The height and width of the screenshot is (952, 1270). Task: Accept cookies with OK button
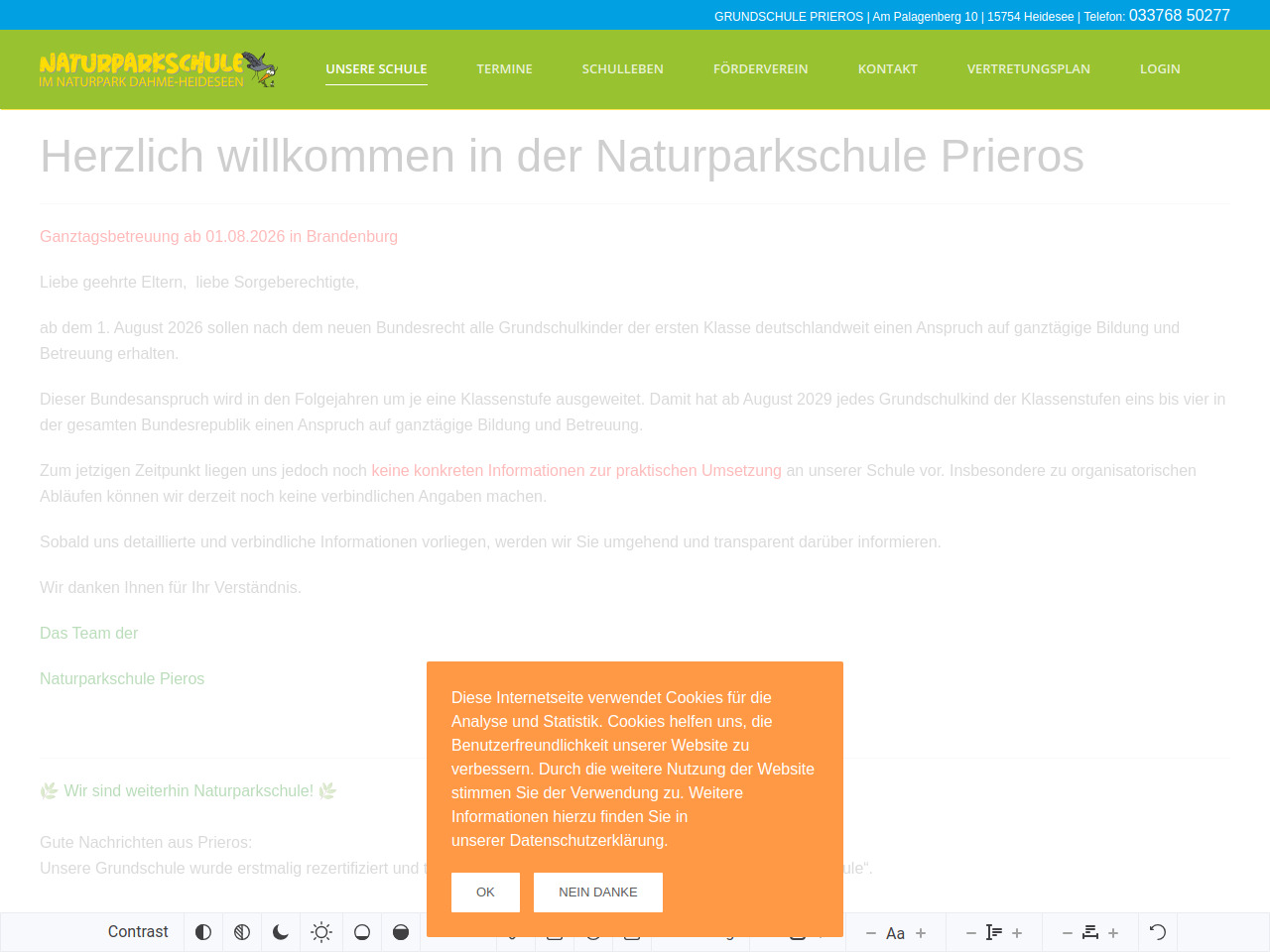[485, 892]
